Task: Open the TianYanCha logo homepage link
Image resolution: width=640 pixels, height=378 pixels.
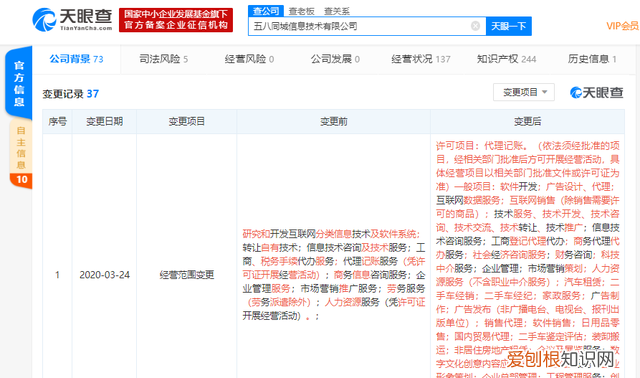Action: (x=72, y=19)
